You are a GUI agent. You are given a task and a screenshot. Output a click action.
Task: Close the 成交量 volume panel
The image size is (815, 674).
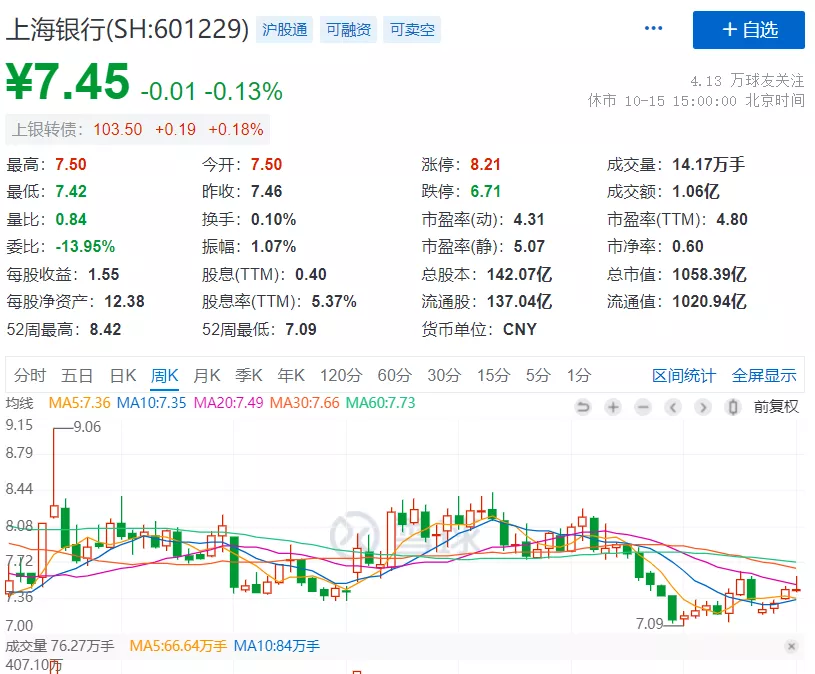tap(792, 646)
